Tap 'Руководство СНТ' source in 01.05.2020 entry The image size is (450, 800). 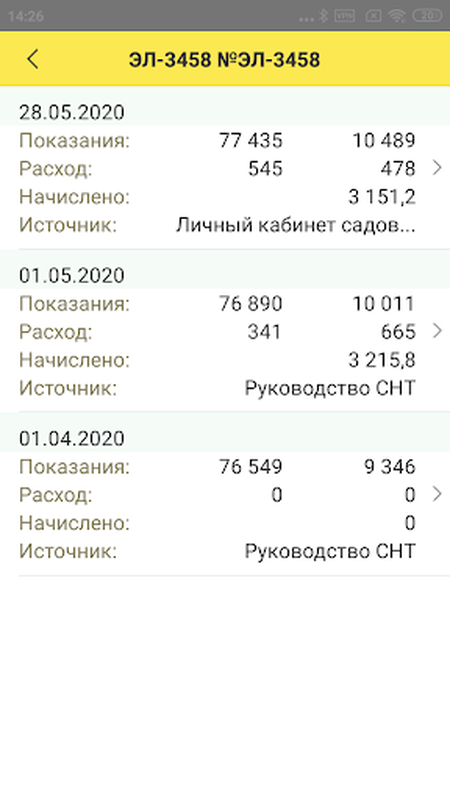pos(330,388)
